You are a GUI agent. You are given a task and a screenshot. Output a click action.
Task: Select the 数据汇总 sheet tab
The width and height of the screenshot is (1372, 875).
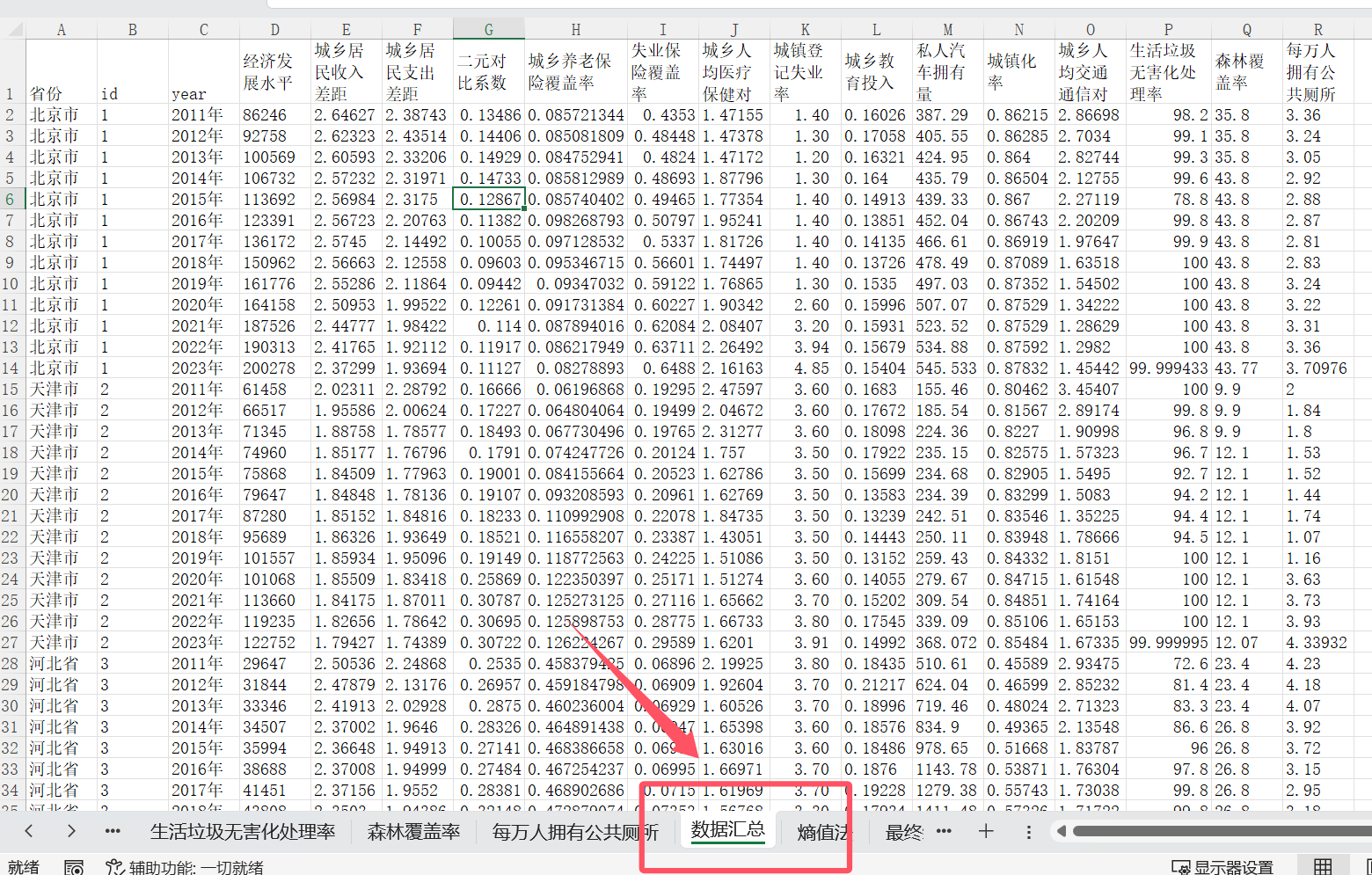coord(727,830)
